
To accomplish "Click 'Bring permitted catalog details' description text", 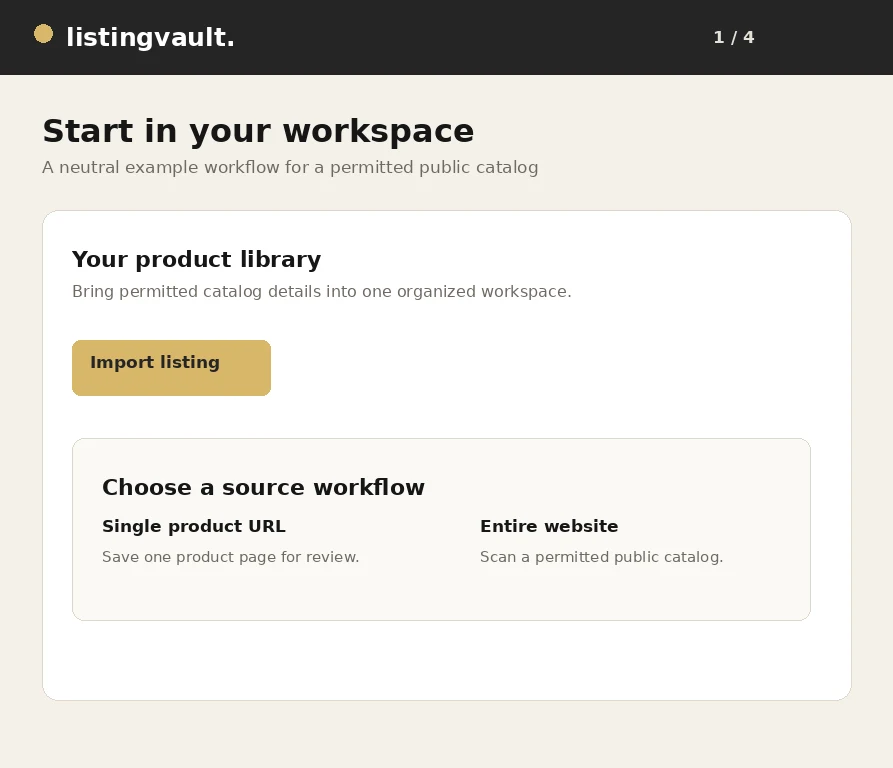I will pyautogui.click(x=321, y=291).
